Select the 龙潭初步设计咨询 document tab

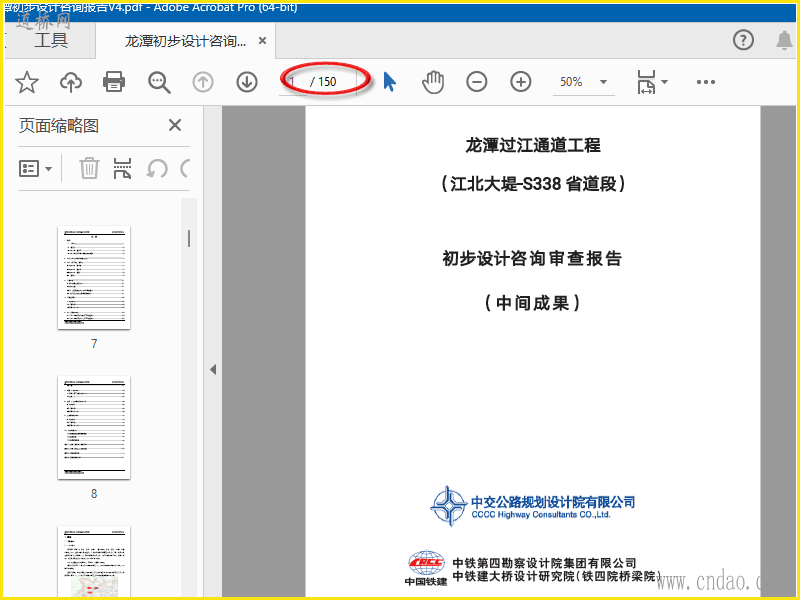(185, 41)
